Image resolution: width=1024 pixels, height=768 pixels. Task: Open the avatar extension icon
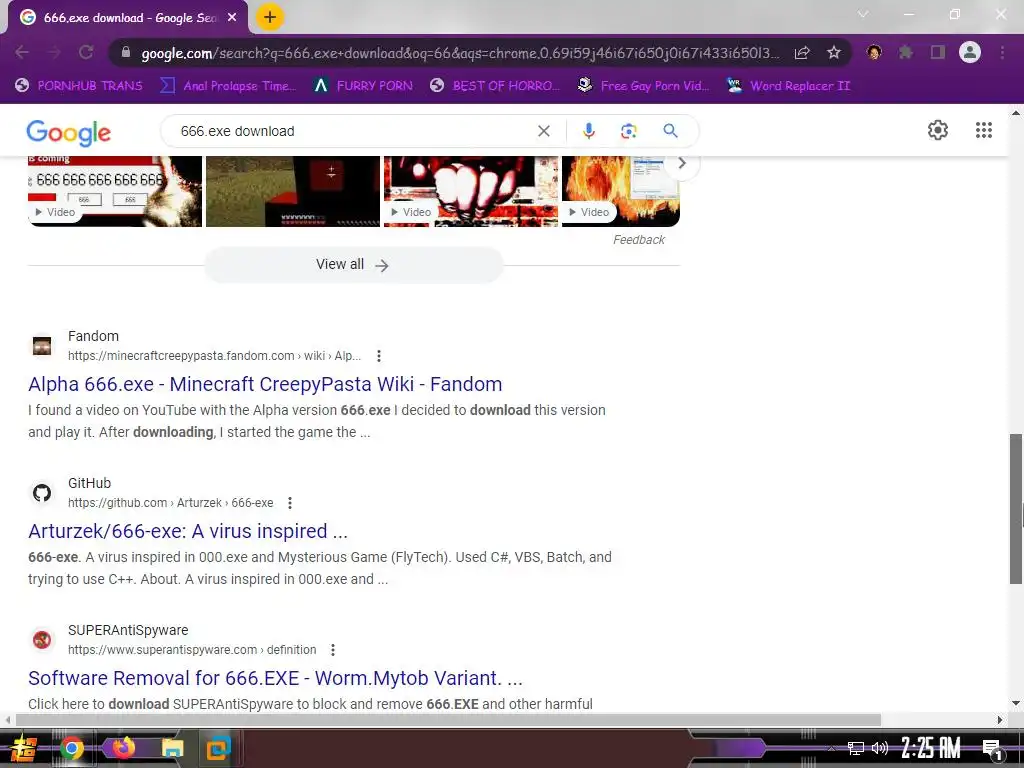(874, 52)
